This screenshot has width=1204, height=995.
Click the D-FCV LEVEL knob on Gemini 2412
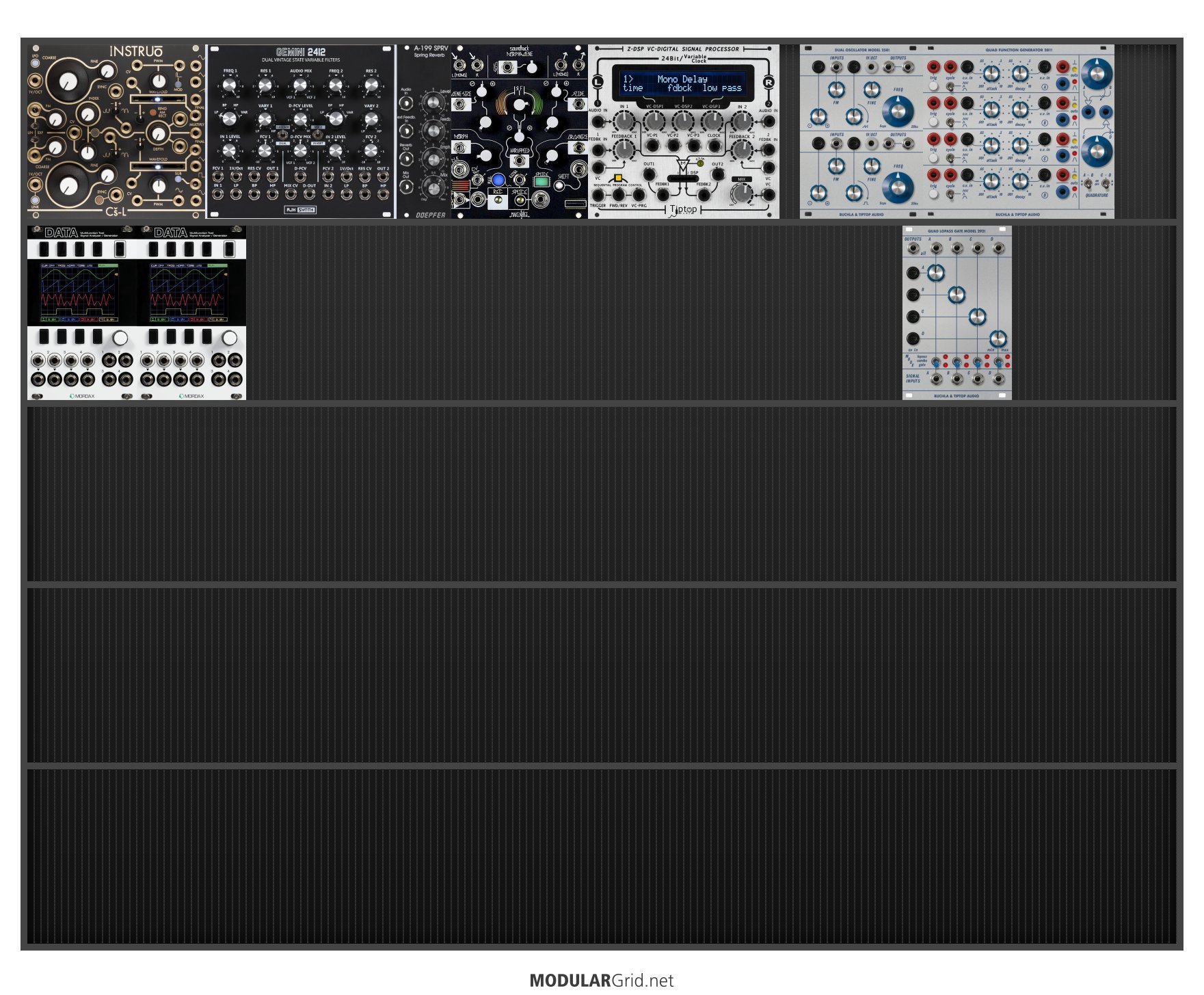[x=300, y=120]
